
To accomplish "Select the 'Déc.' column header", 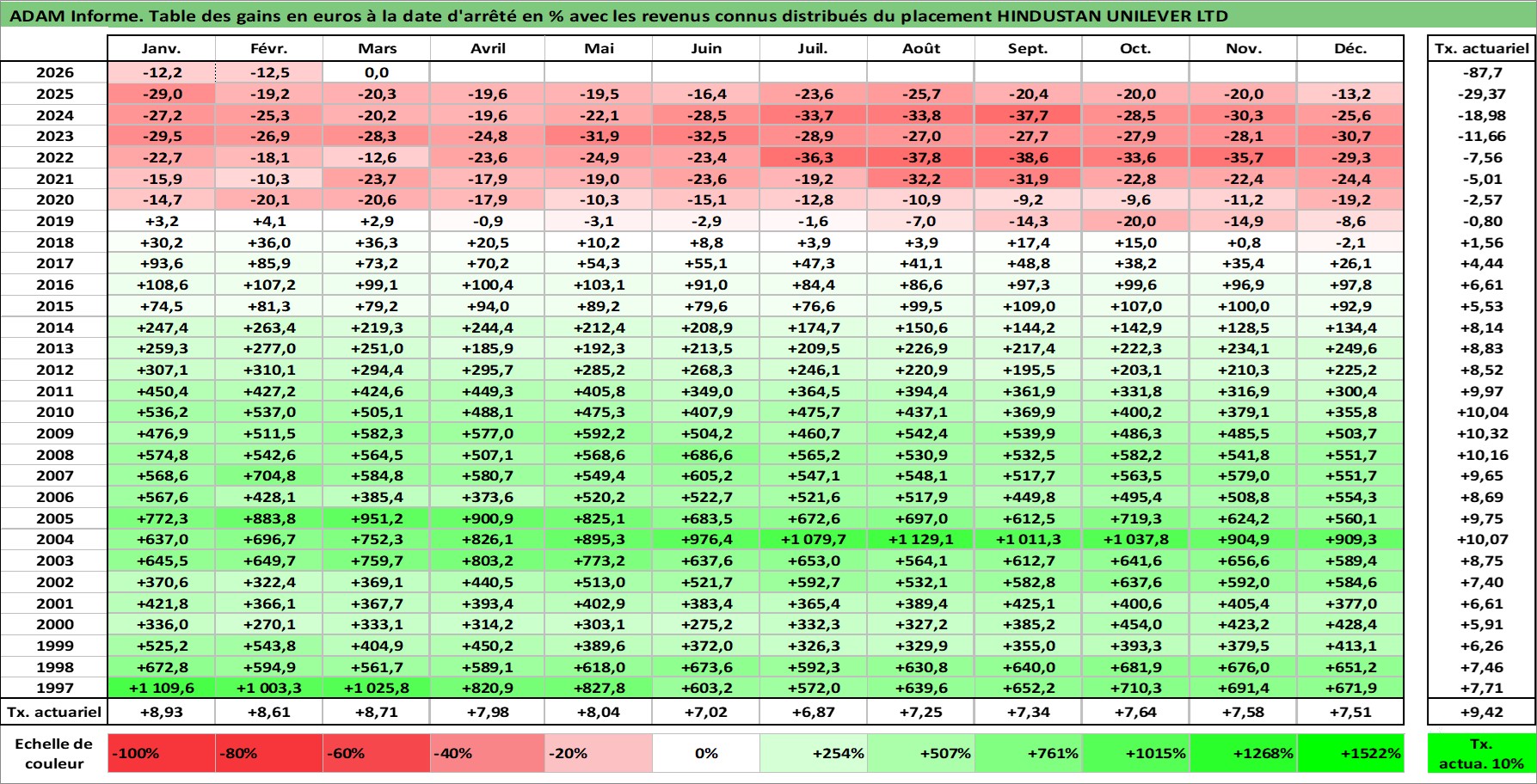I will point(1350,49).
